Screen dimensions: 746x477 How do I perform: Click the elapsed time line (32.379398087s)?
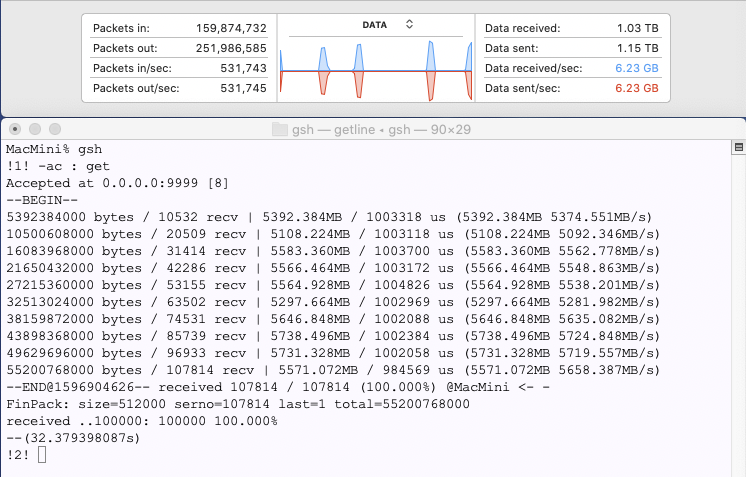pyautogui.click(x=73, y=439)
